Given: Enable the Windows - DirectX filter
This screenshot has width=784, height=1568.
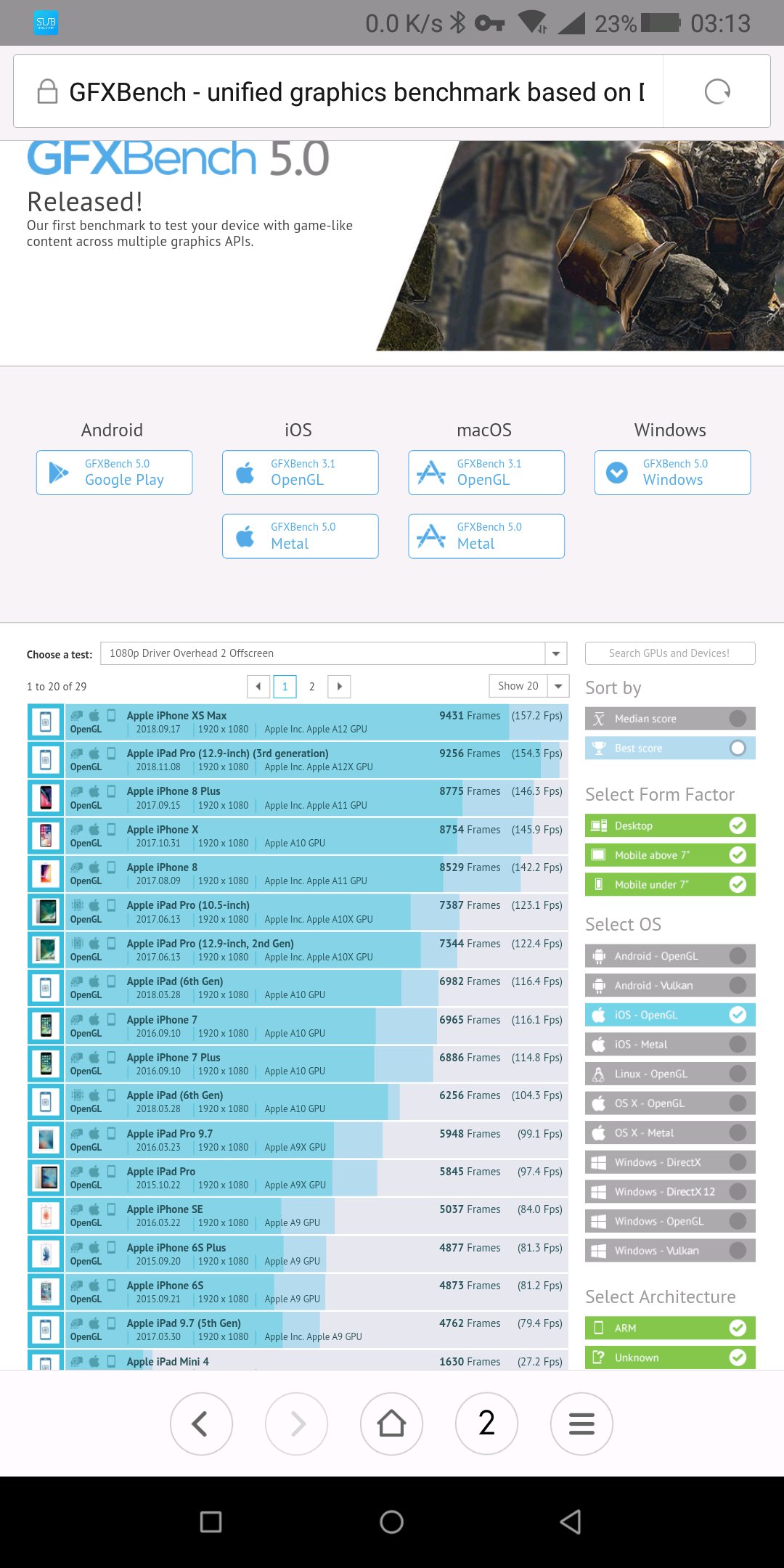Looking at the screenshot, I should tap(670, 1162).
